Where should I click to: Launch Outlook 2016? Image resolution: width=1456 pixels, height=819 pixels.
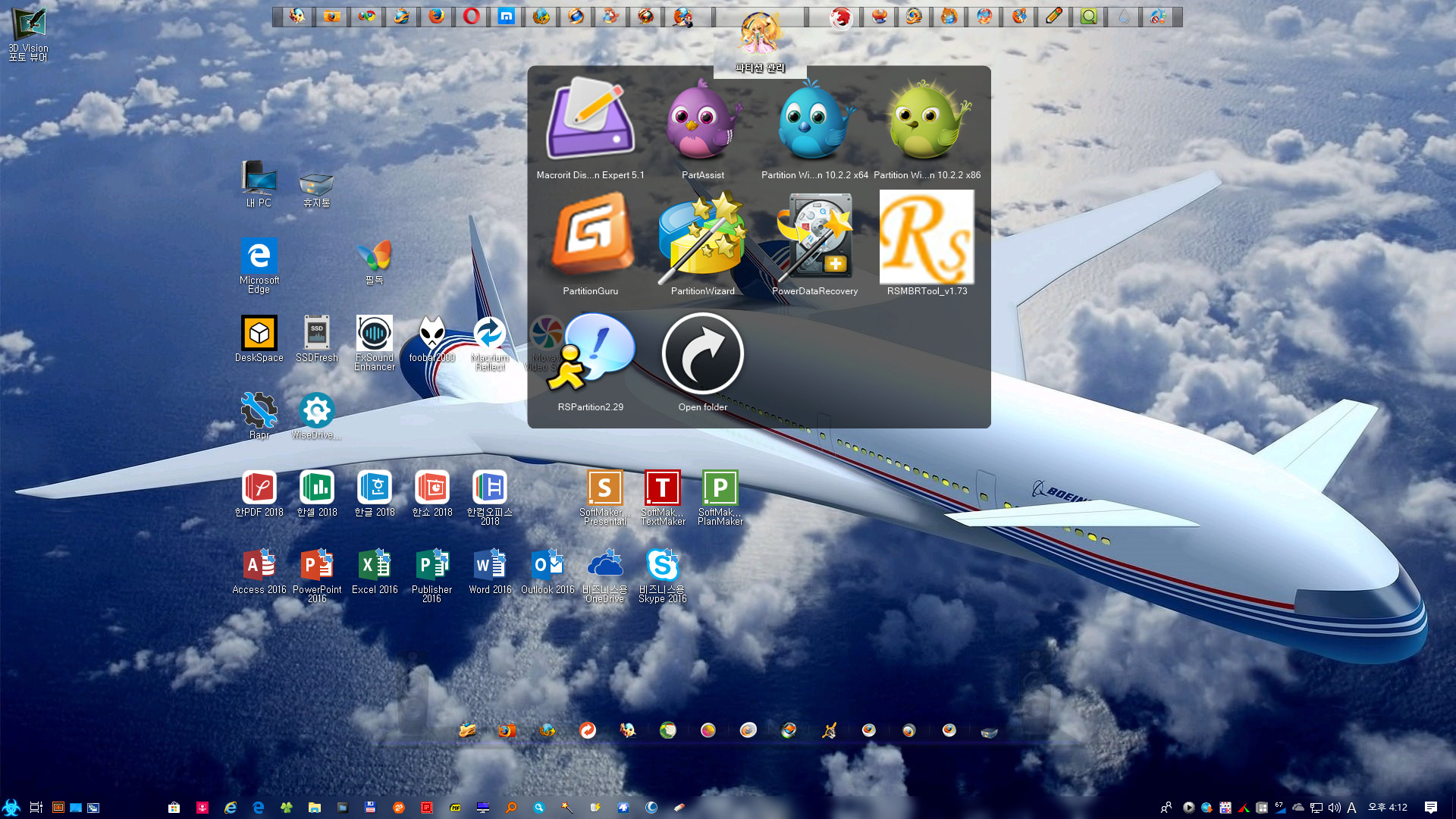pyautogui.click(x=547, y=570)
